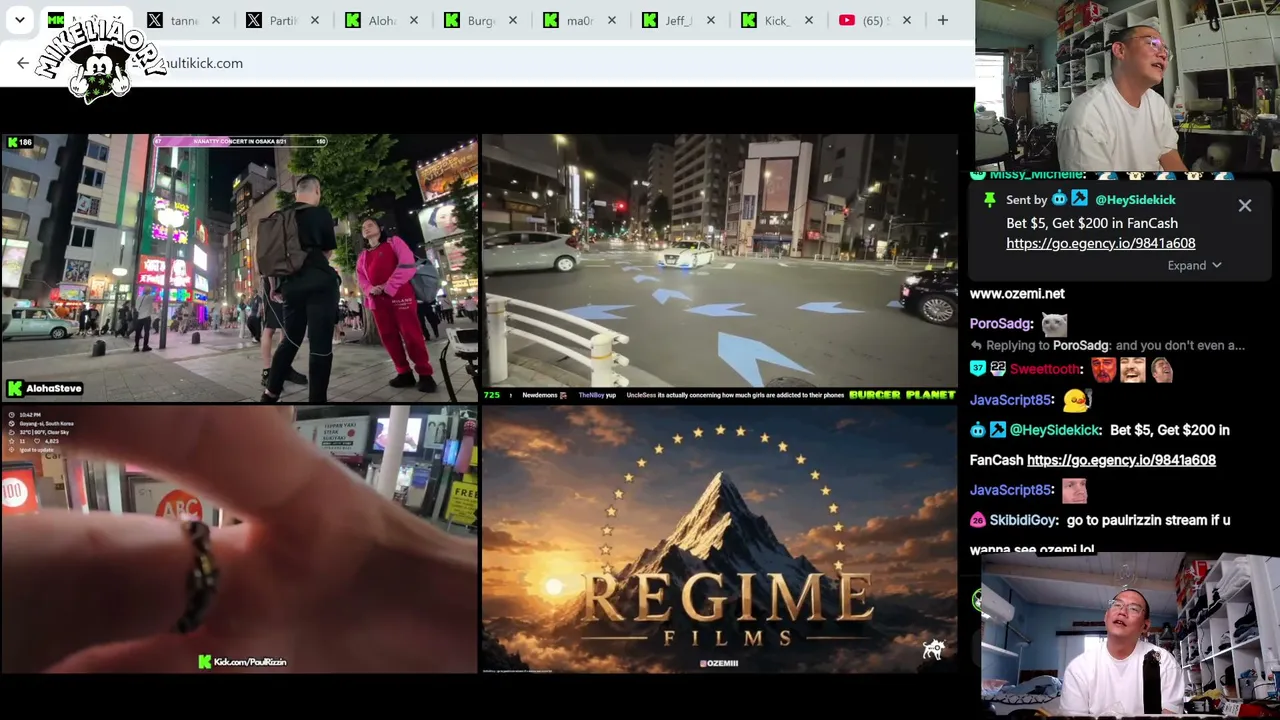Close the Aloha tab
Image resolution: width=1280 pixels, height=720 pixels.
pos(413,20)
